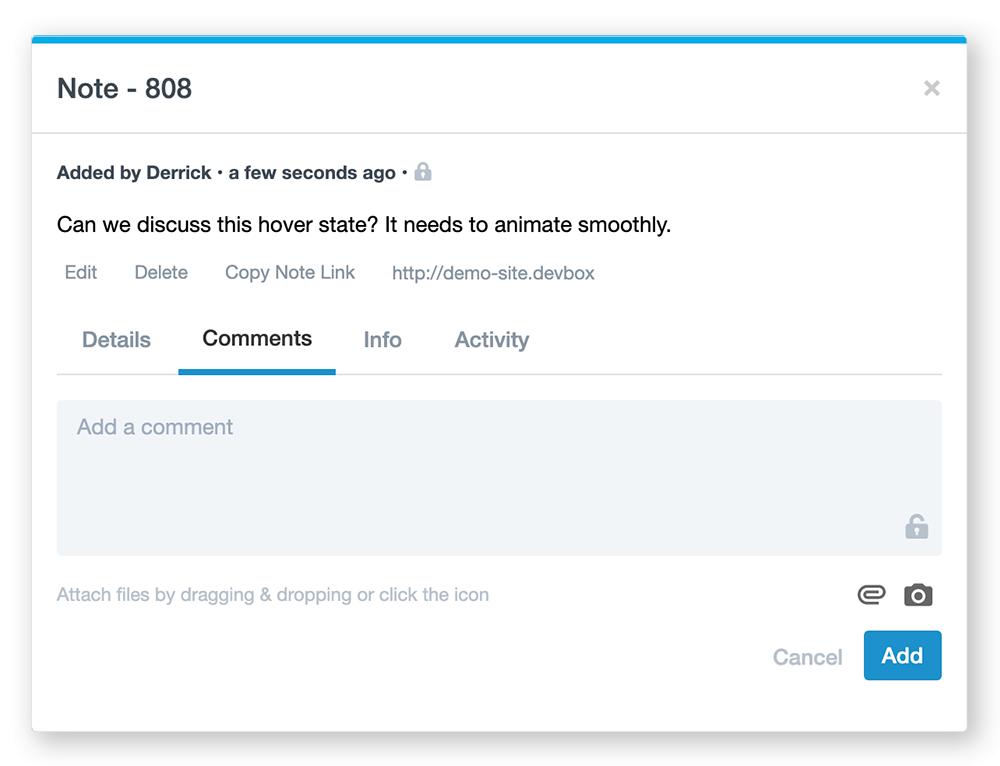Close the Note 808 dialog
The image size is (1000, 766).
tap(931, 89)
